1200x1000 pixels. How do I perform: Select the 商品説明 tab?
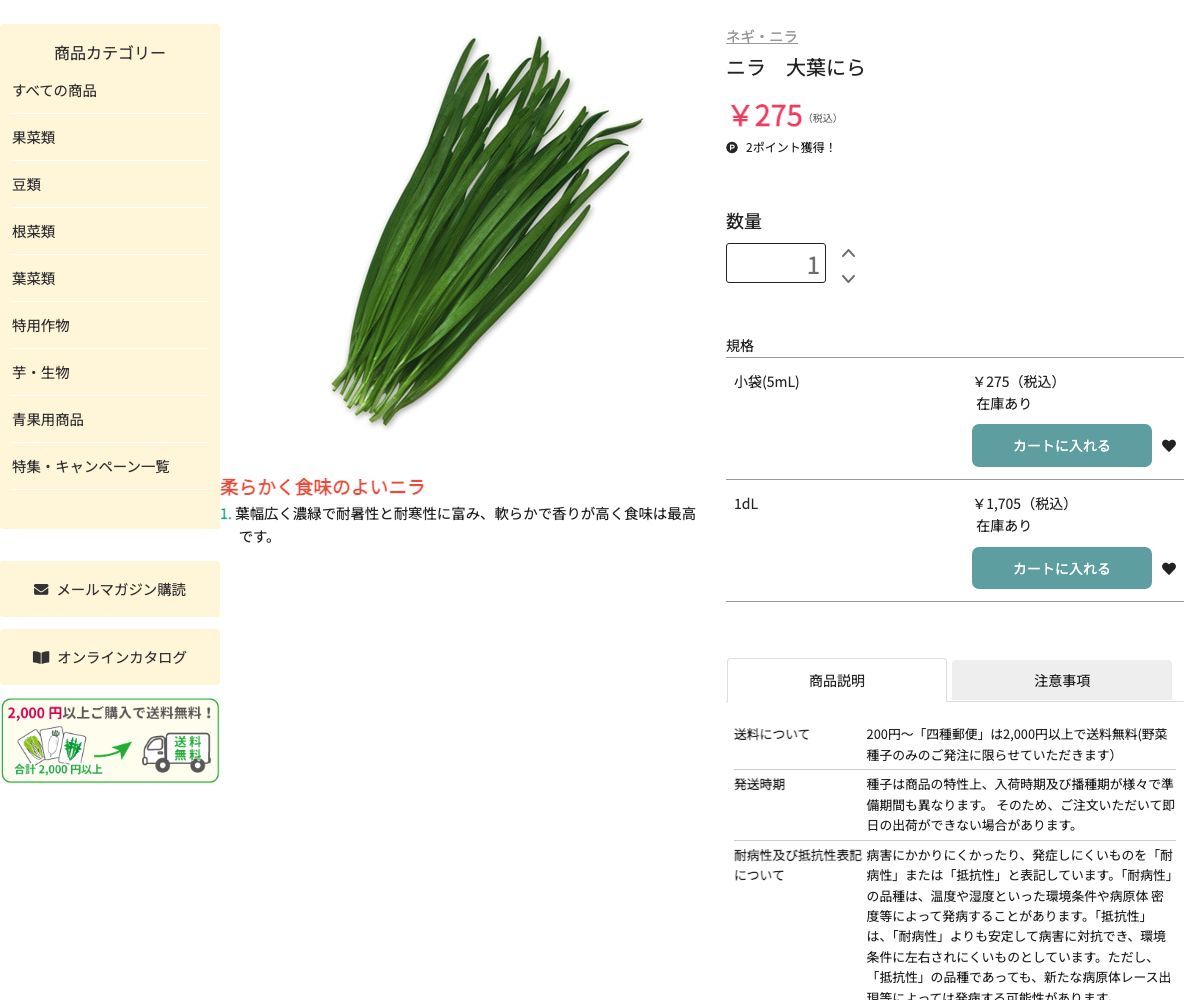pos(837,680)
